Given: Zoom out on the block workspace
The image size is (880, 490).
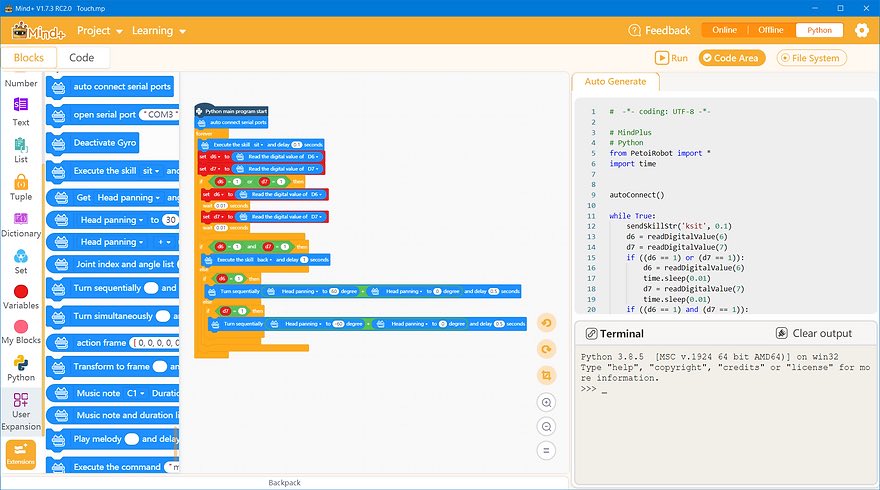Looking at the screenshot, I should coord(546,426).
